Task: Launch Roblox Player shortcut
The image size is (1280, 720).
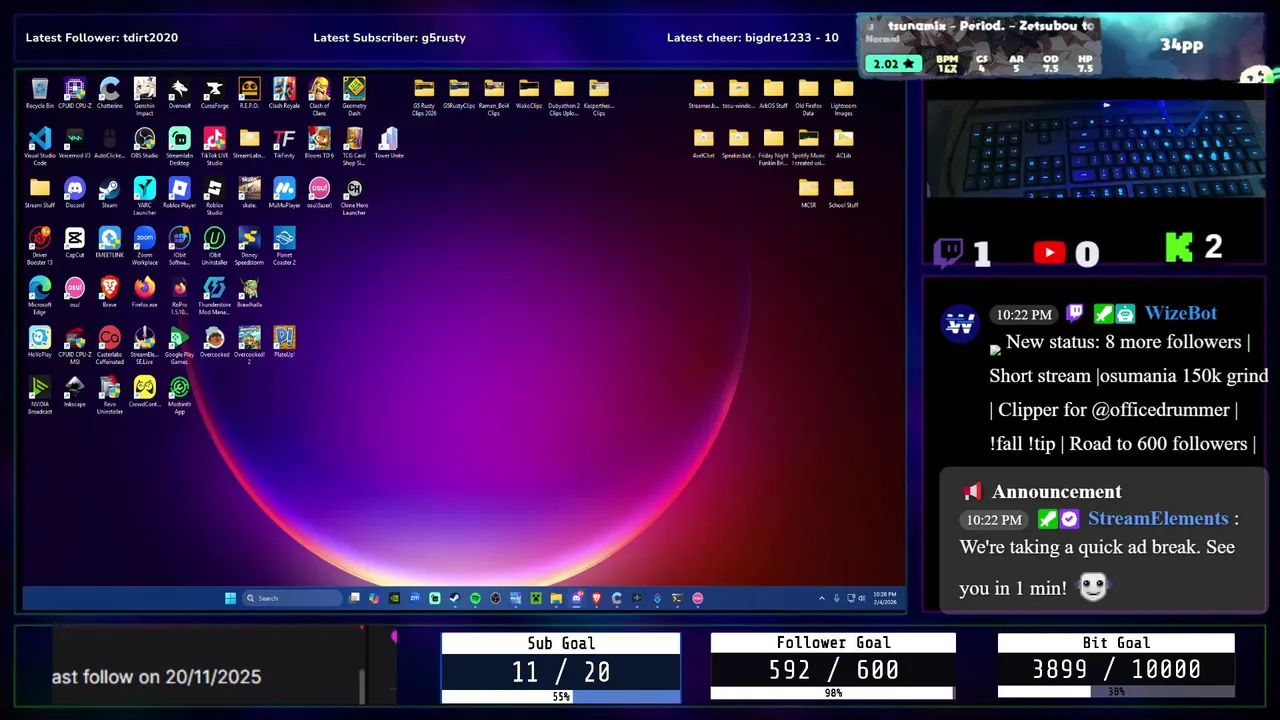Action: pos(180,192)
